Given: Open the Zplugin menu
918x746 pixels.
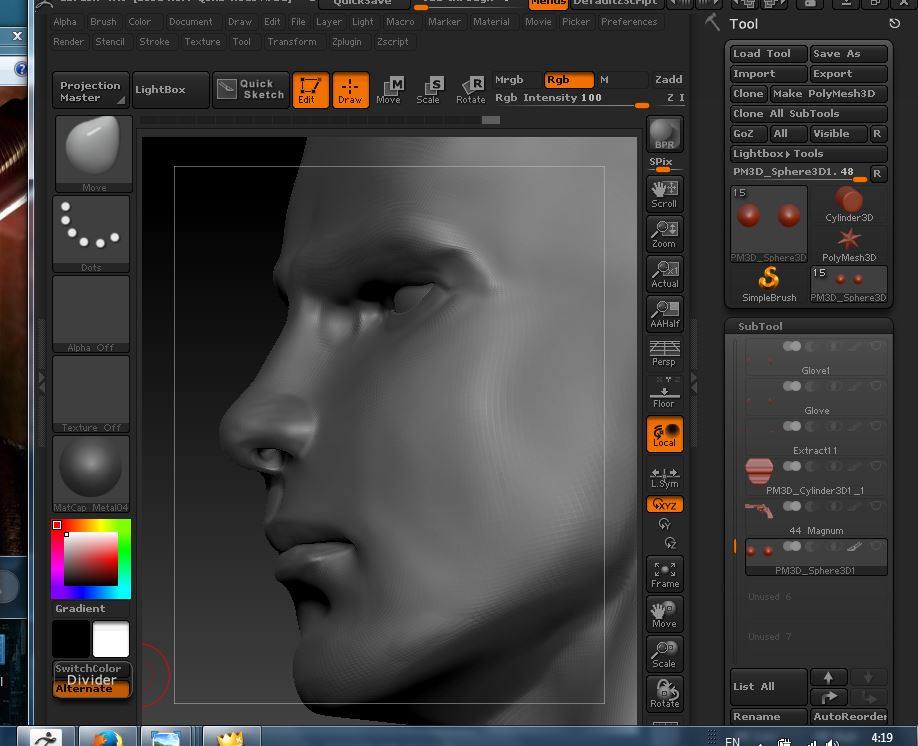Looking at the screenshot, I should [347, 42].
